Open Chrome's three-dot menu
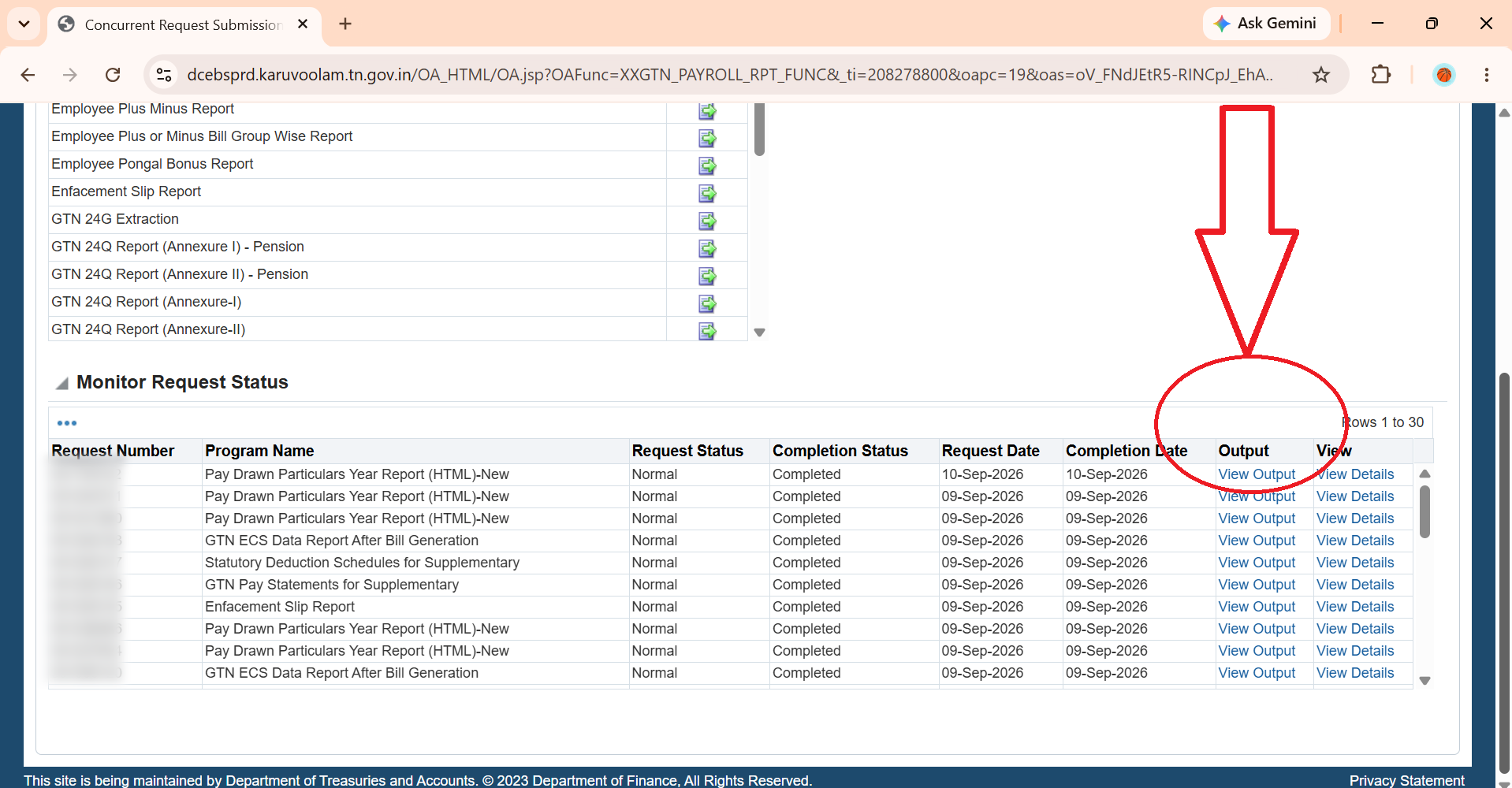 point(1486,75)
